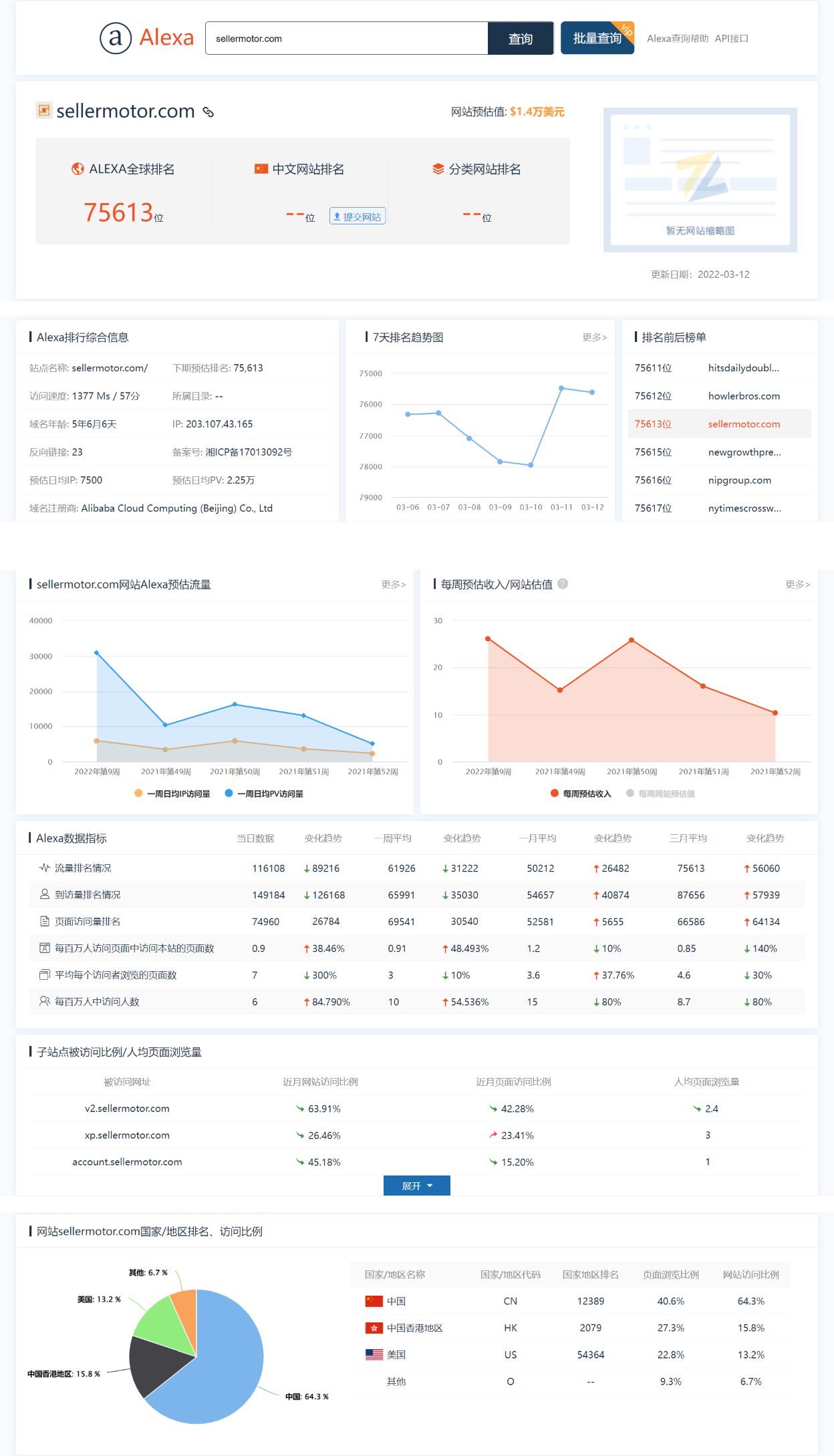The height and width of the screenshot is (1456, 834).
Task: Focus the sellermotor.com search input field
Action: point(347,38)
